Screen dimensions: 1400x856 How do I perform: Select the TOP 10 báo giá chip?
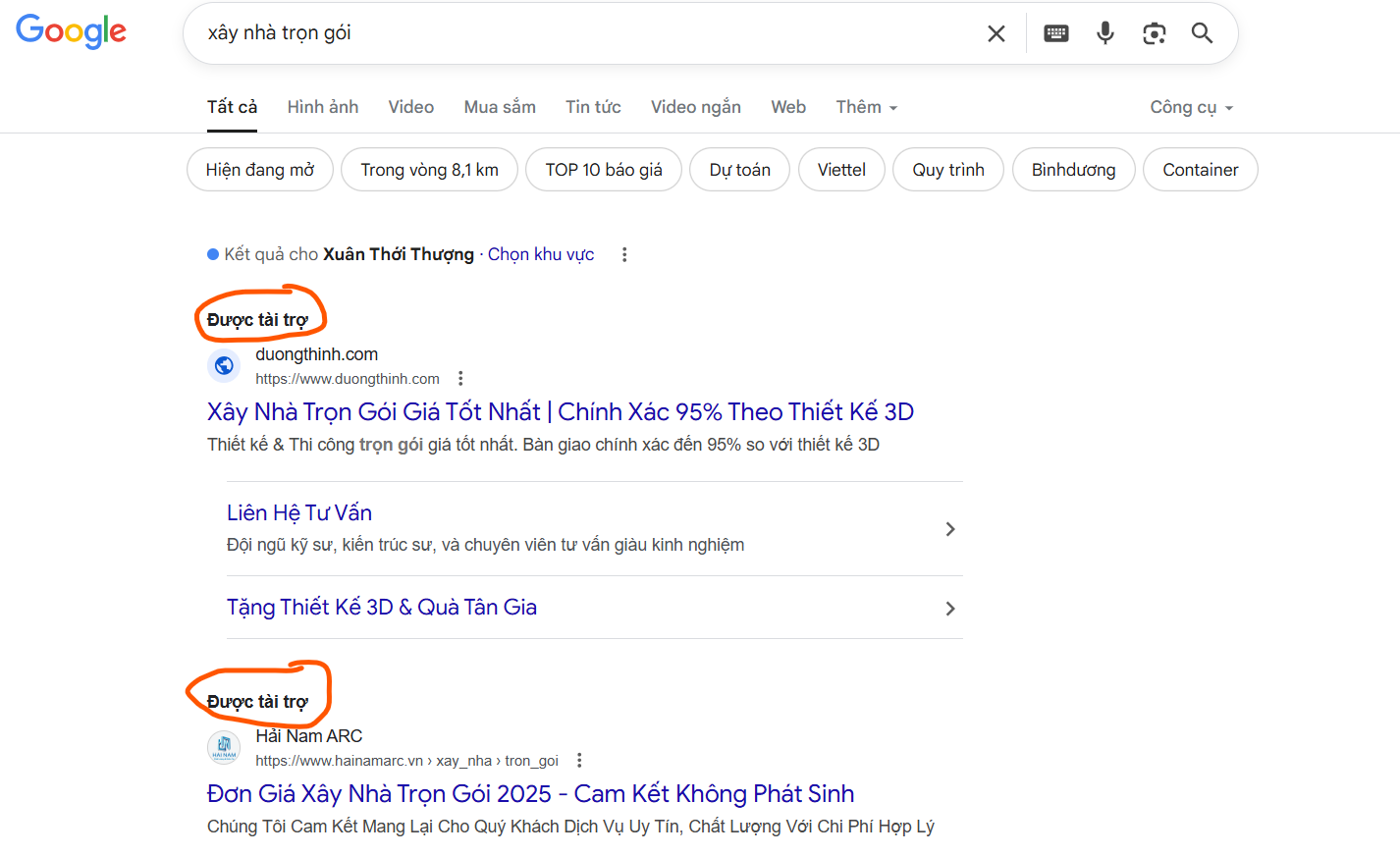pos(604,170)
